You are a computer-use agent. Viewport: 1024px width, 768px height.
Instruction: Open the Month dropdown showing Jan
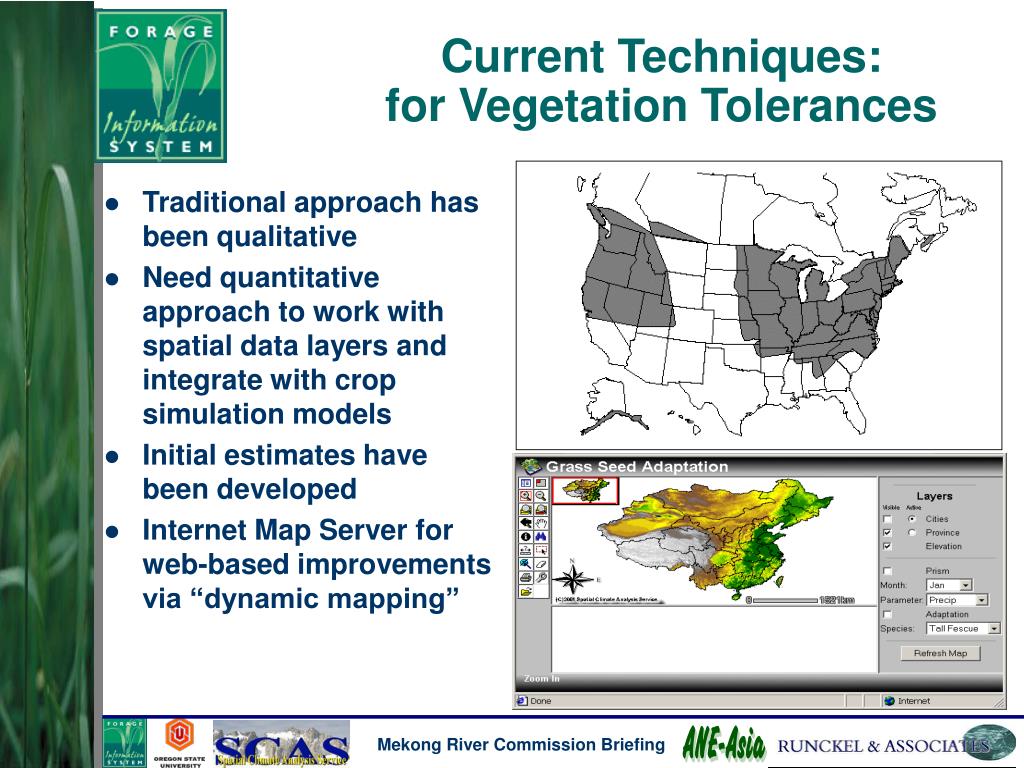point(949,585)
